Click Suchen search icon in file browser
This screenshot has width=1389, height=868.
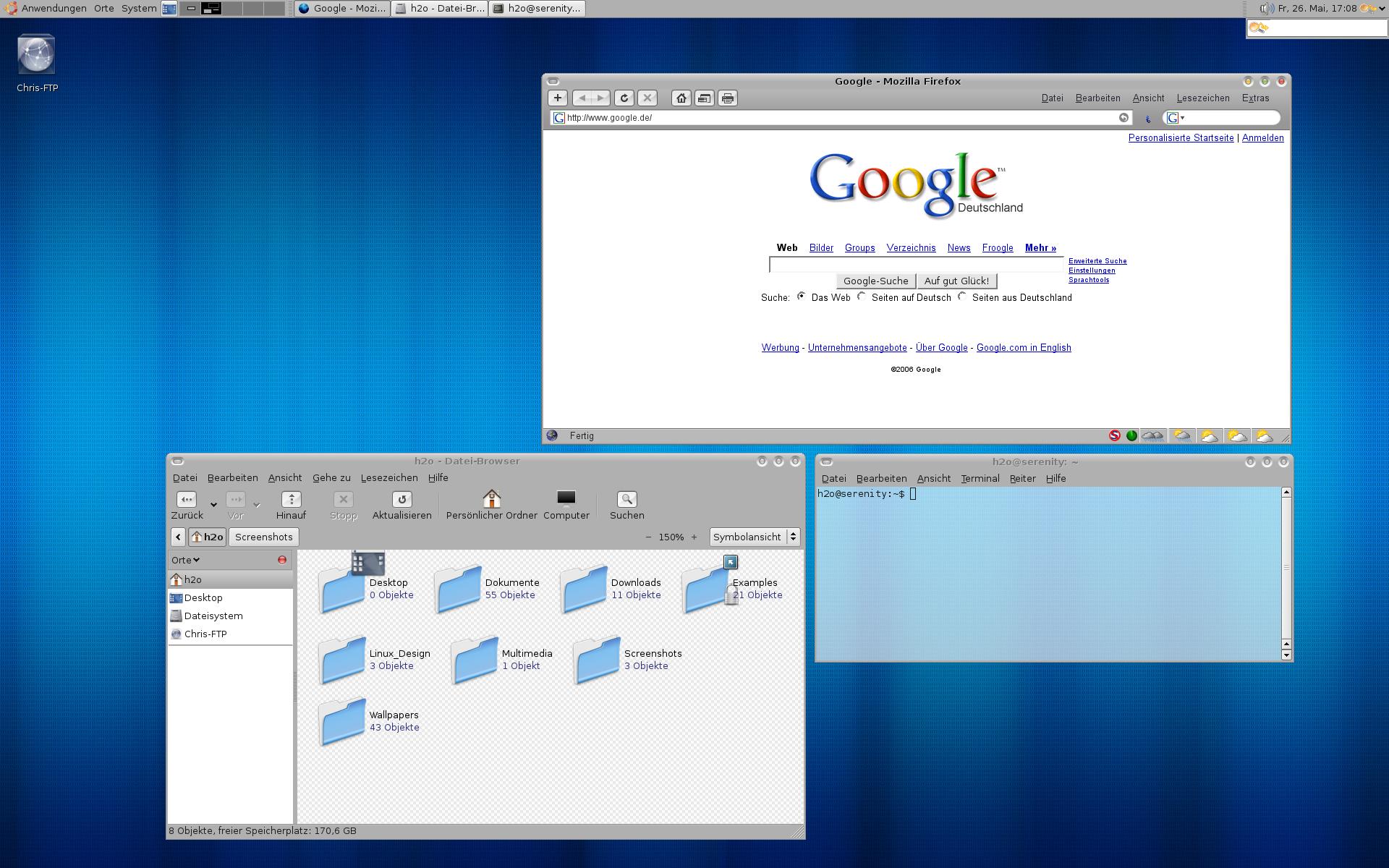(x=626, y=506)
